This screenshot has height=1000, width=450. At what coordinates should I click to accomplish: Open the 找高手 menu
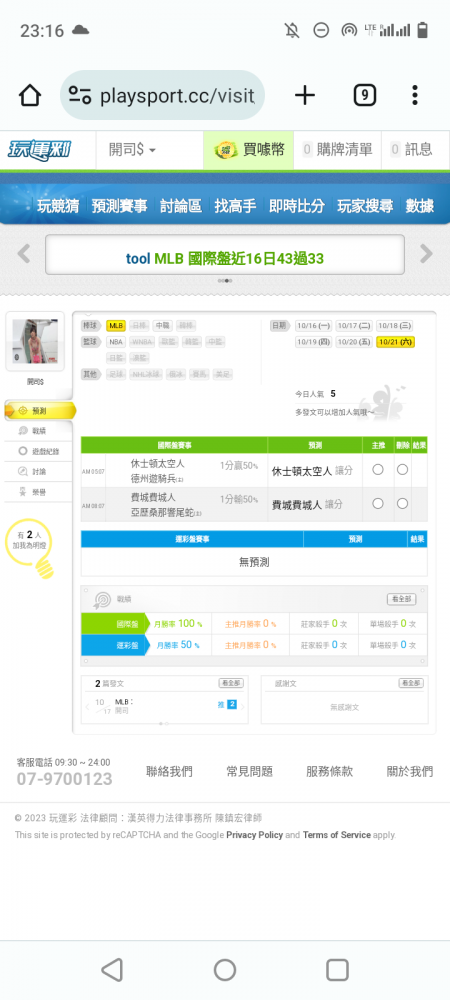coord(235,205)
